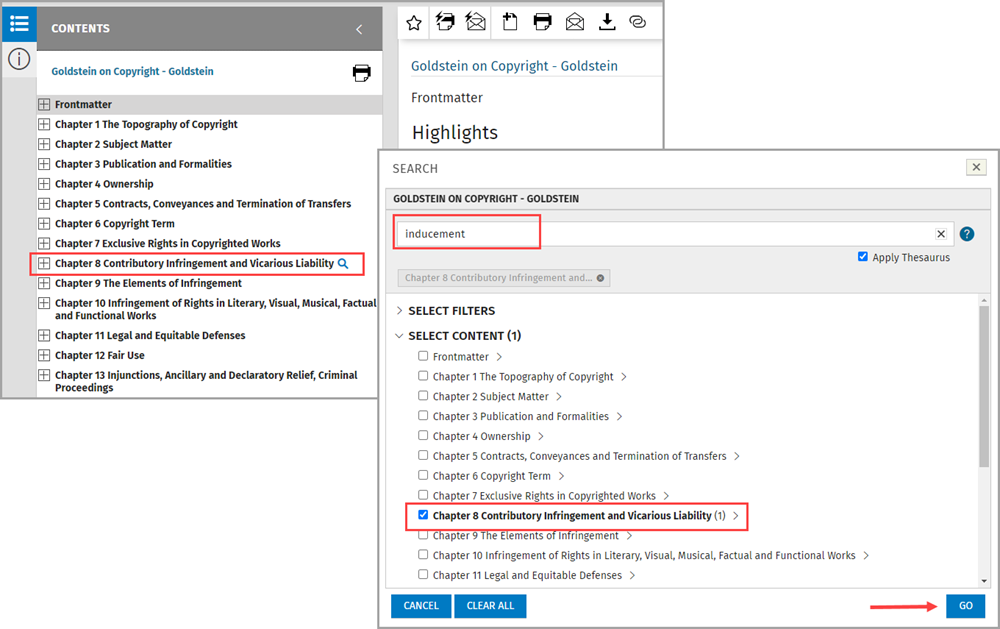Open the contents list icon
The image size is (1000, 629).
(x=19, y=24)
